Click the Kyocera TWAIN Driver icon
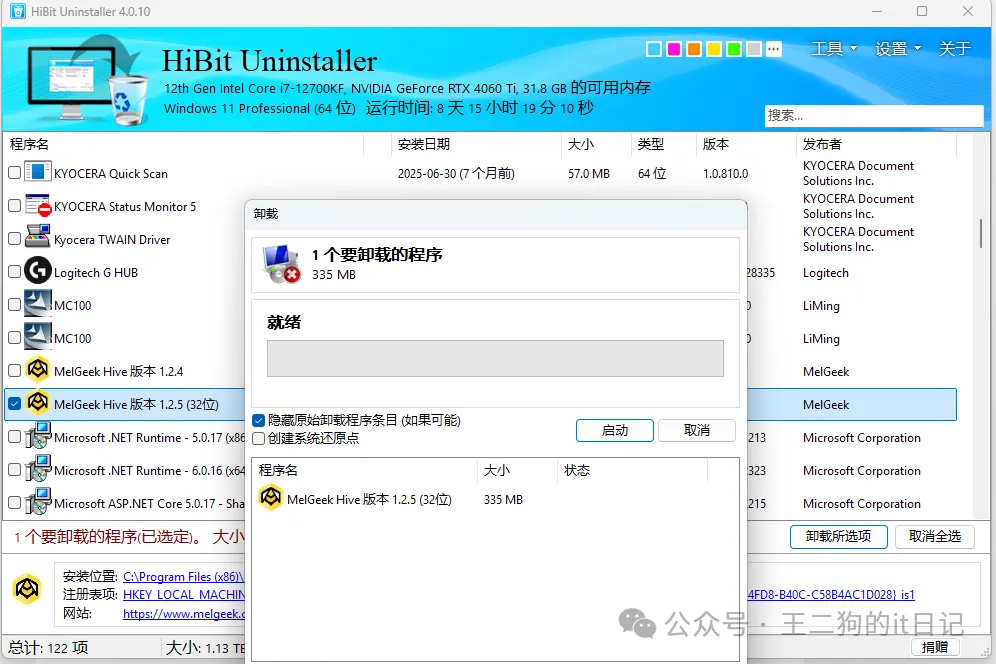Image resolution: width=996 pixels, height=664 pixels. pos(37,237)
